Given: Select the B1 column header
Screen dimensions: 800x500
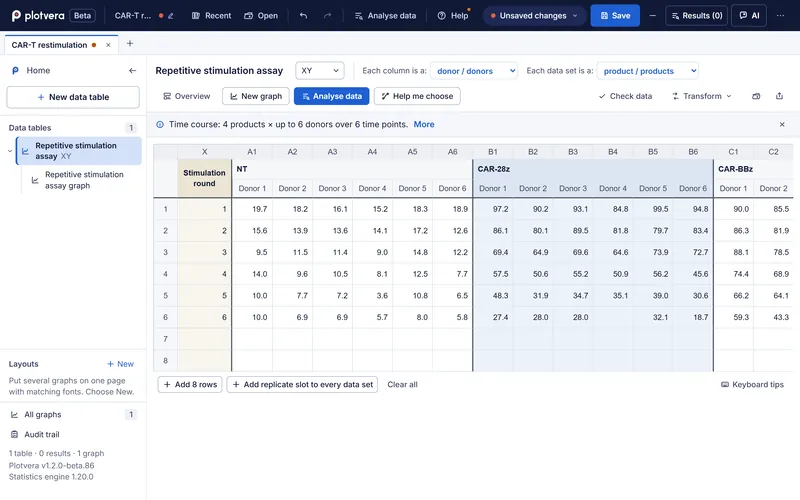Looking at the screenshot, I should 493,152.
